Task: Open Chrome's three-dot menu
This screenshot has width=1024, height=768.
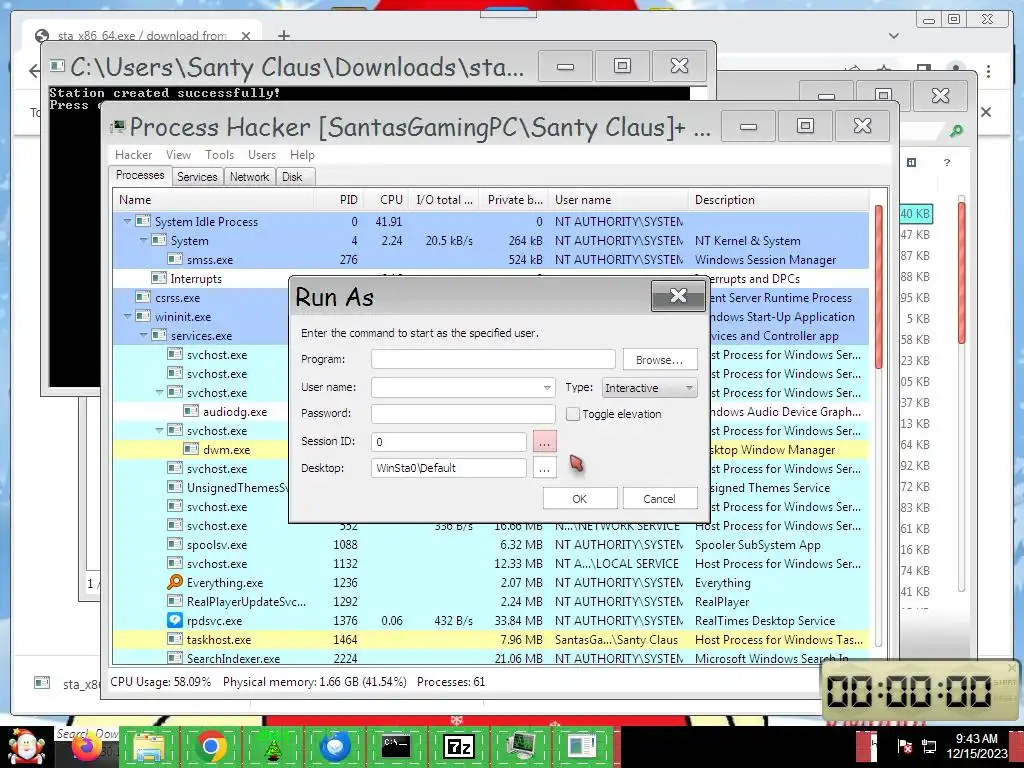Action: (x=989, y=71)
